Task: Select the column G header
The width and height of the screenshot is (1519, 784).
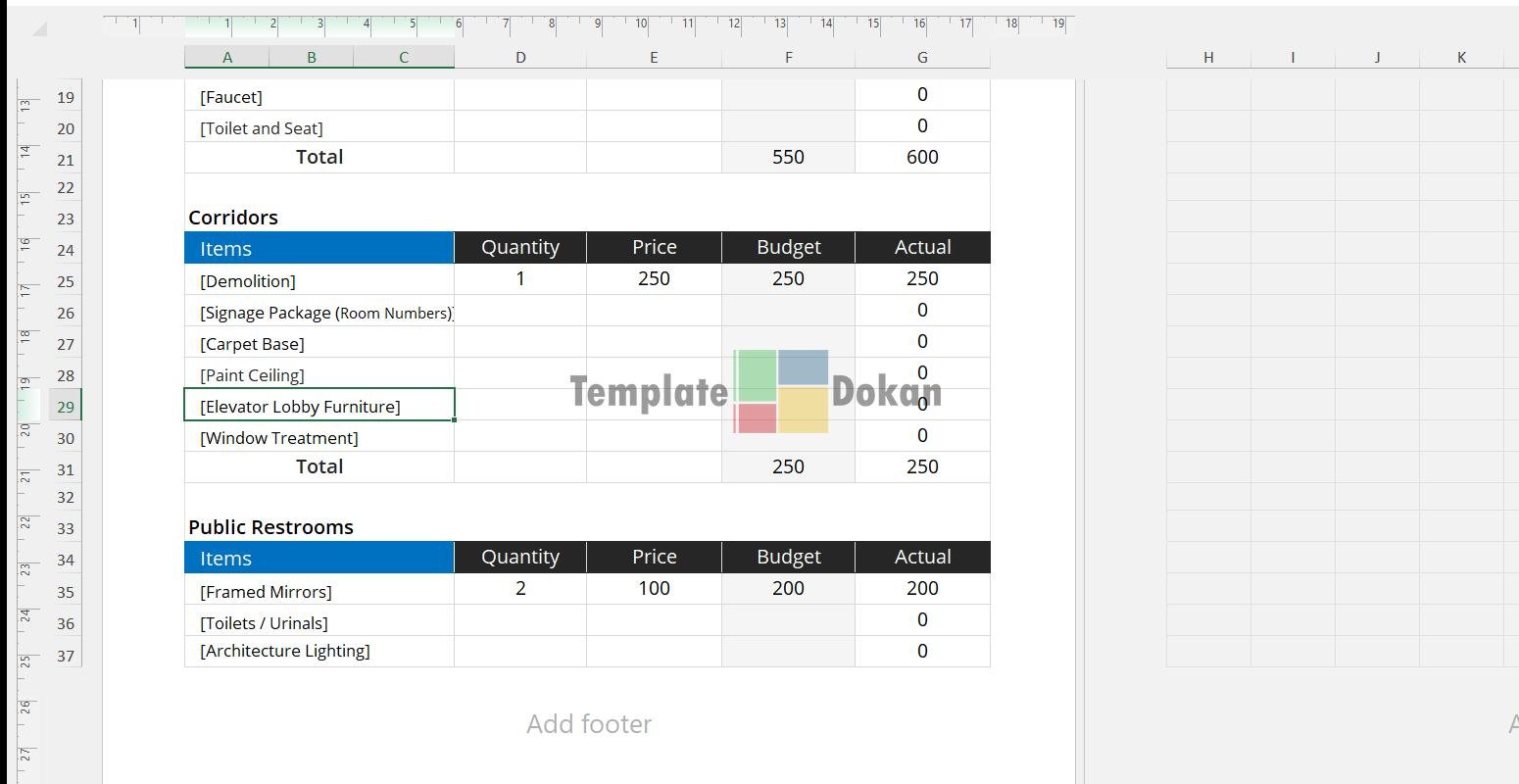Action: [922, 58]
